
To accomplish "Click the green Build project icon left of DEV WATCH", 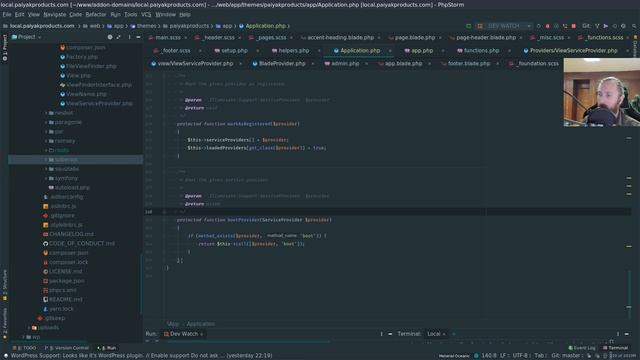I will 469,26.
